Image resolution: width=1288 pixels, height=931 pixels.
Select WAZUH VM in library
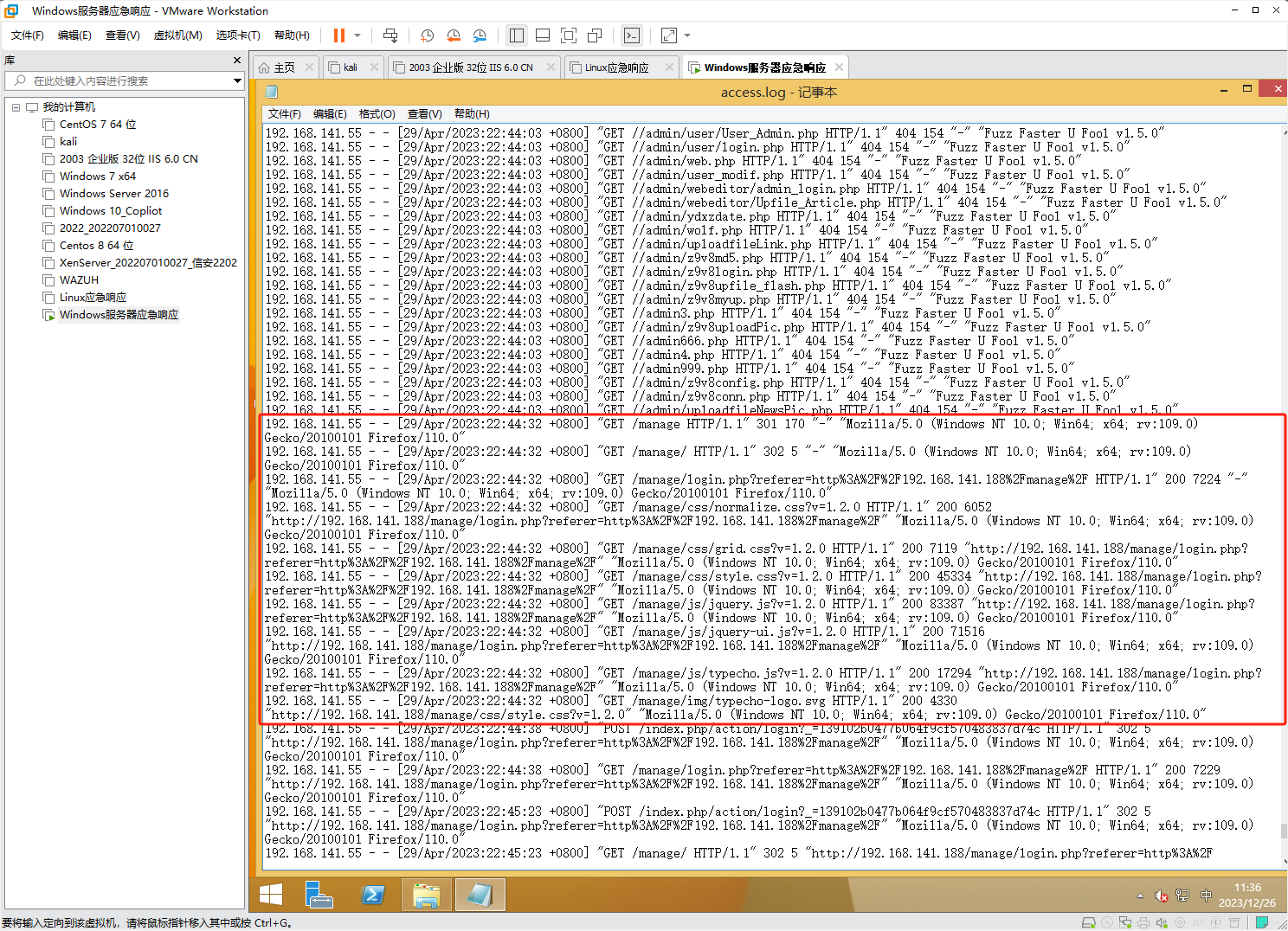pos(71,280)
